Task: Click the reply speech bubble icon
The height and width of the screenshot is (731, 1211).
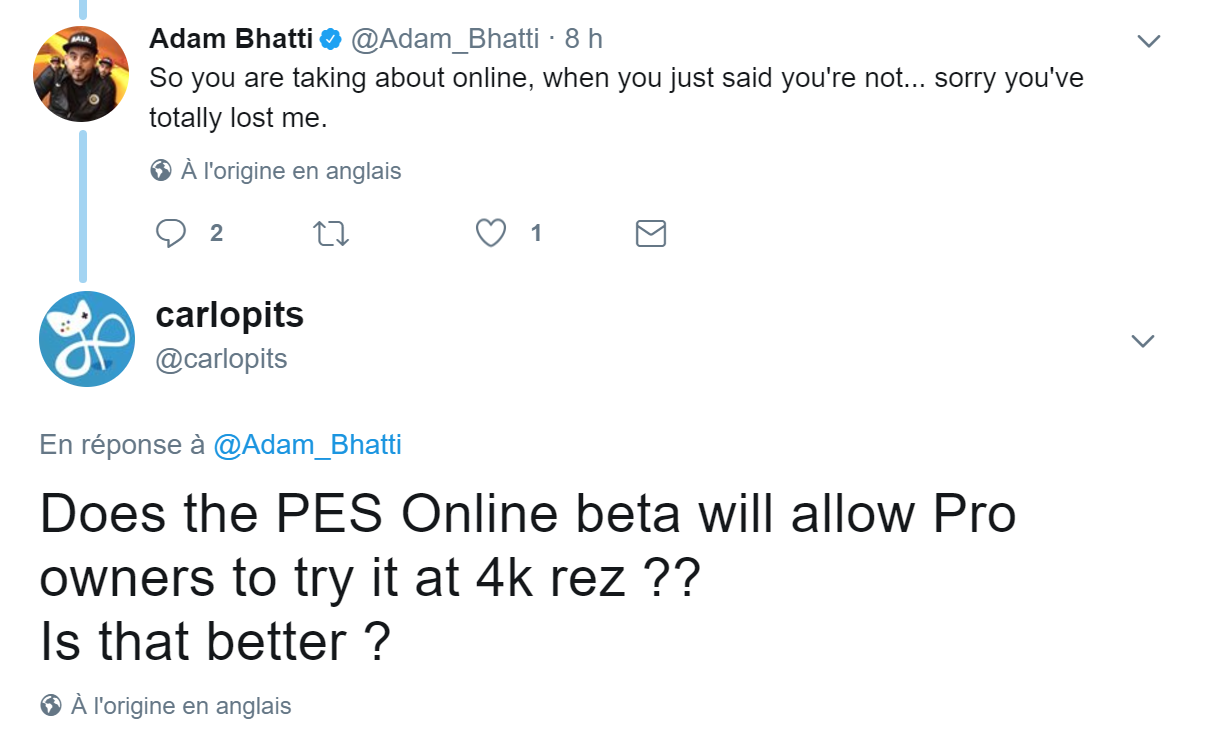Action: [172, 233]
